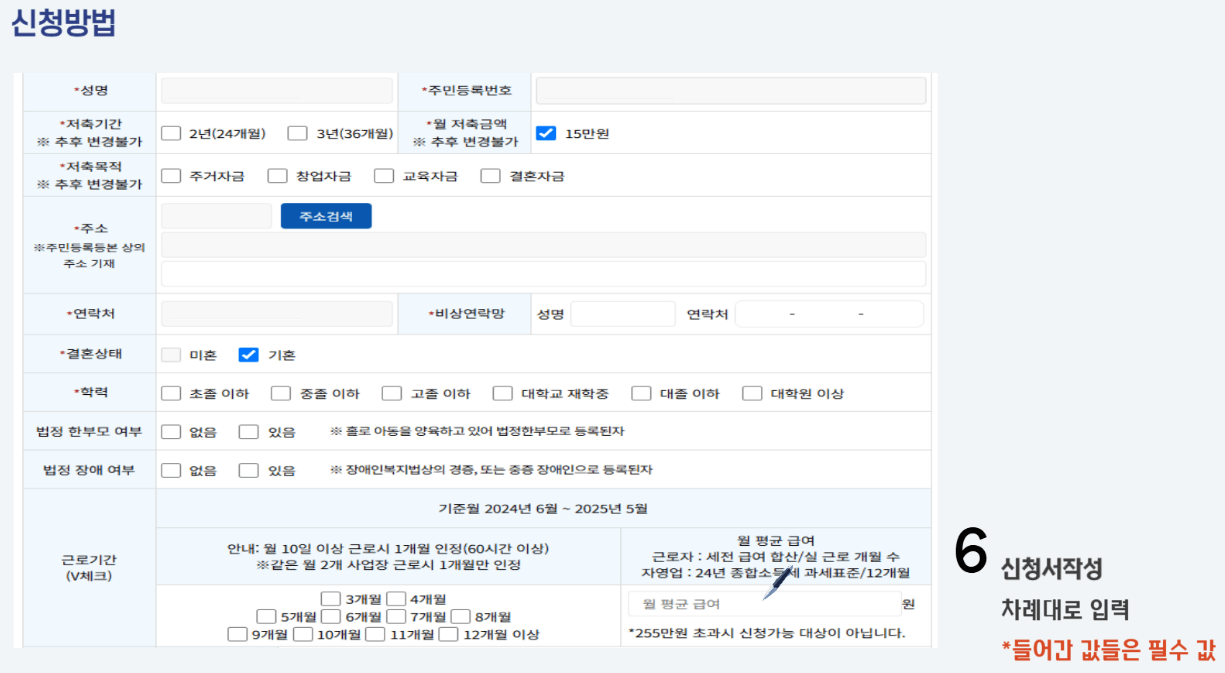The width and height of the screenshot is (1225, 673).
Task: Click the grey main address line field
Action: pyautogui.click(x=543, y=245)
